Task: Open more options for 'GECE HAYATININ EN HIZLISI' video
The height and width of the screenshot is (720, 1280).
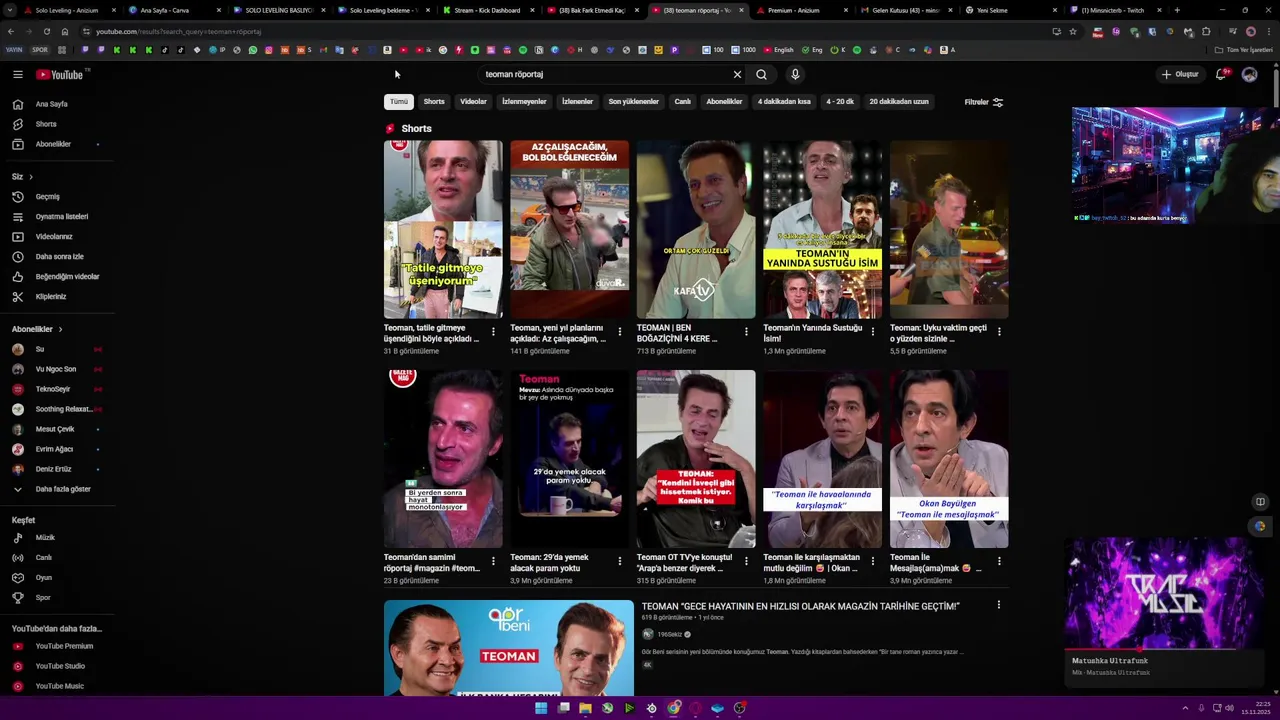Action: (998, 605)
